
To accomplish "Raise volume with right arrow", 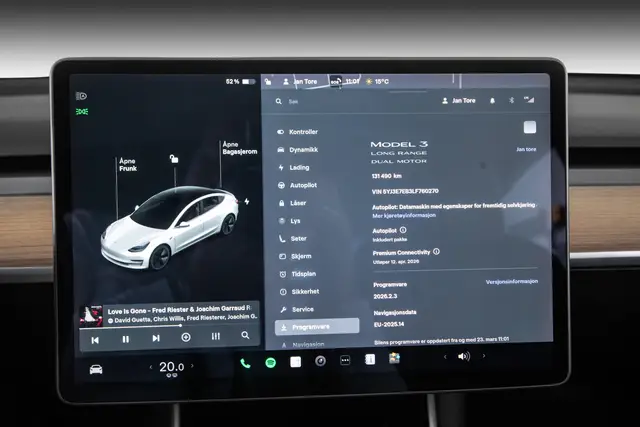I will (x=484, y=356).
